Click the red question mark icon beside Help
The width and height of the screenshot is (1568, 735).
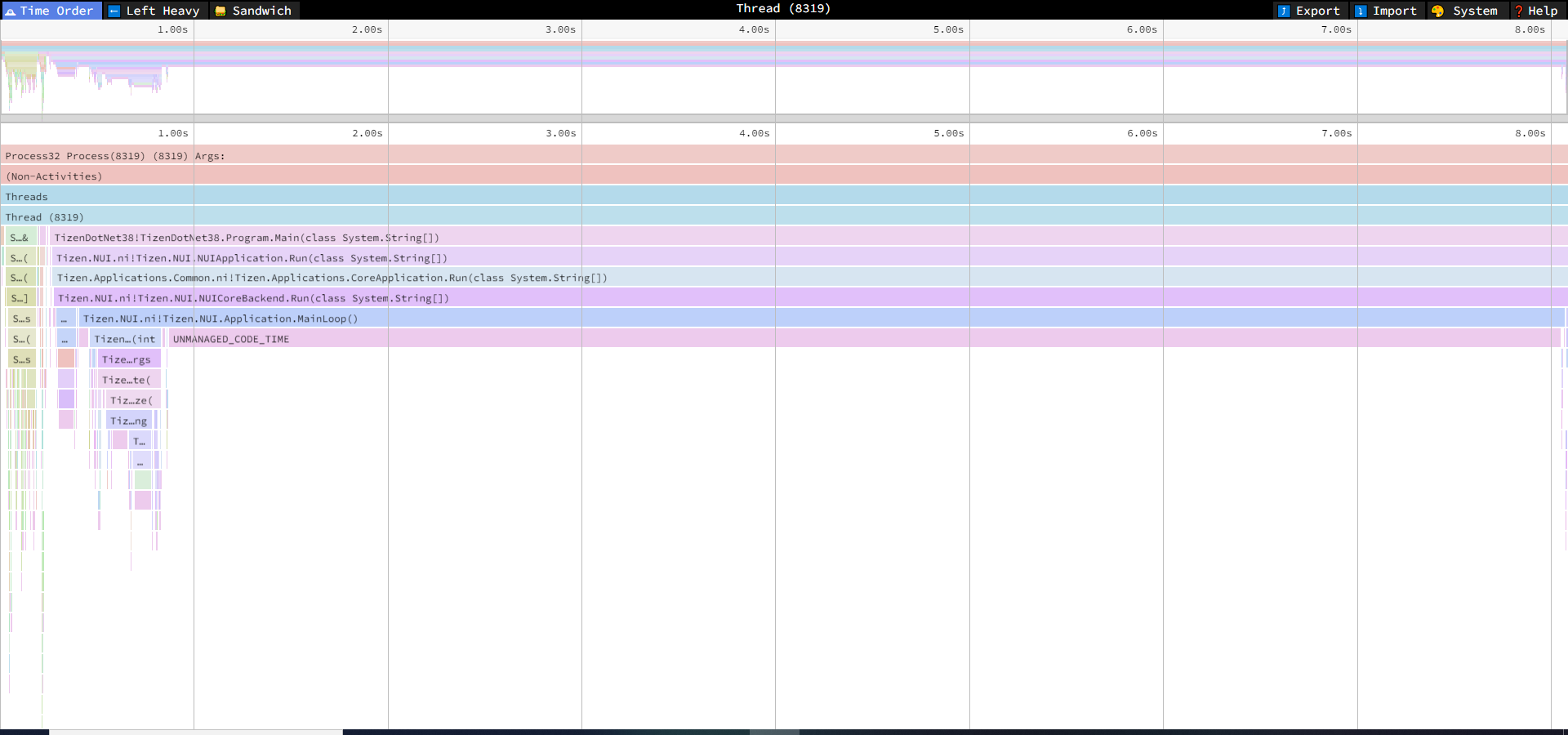coord(1518,11)
